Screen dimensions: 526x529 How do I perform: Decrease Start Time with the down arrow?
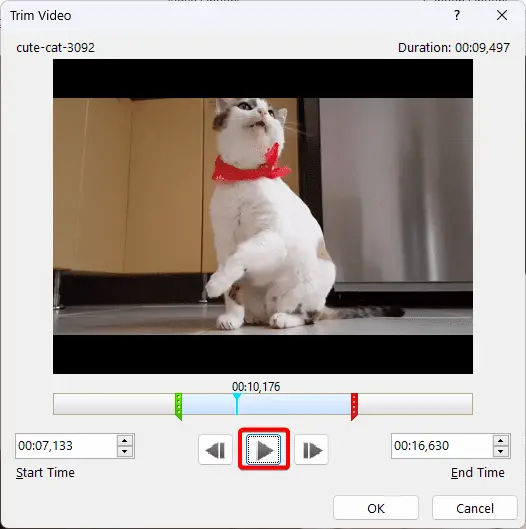click(x=125, y=451)
